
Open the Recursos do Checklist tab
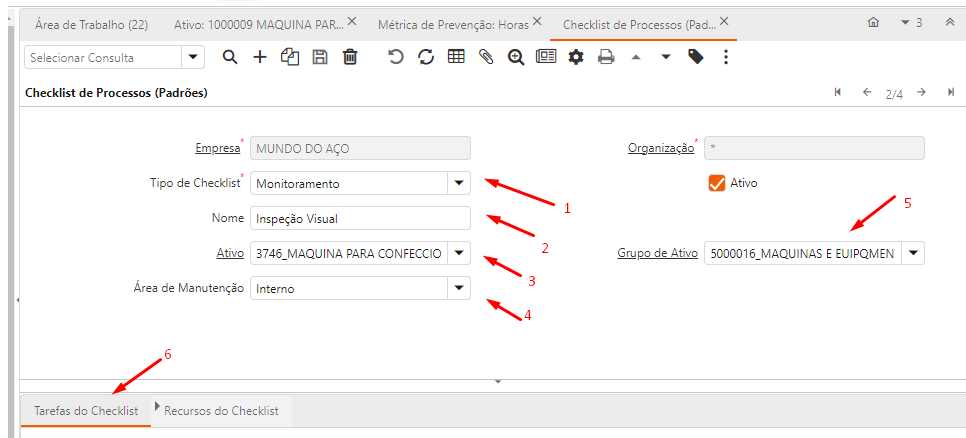pos(221,410)
